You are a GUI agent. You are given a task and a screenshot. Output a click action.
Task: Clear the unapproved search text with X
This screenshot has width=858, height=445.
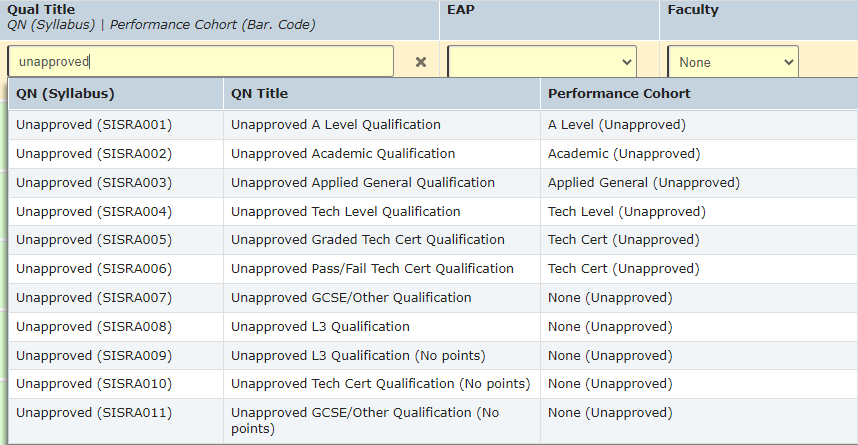421,62
